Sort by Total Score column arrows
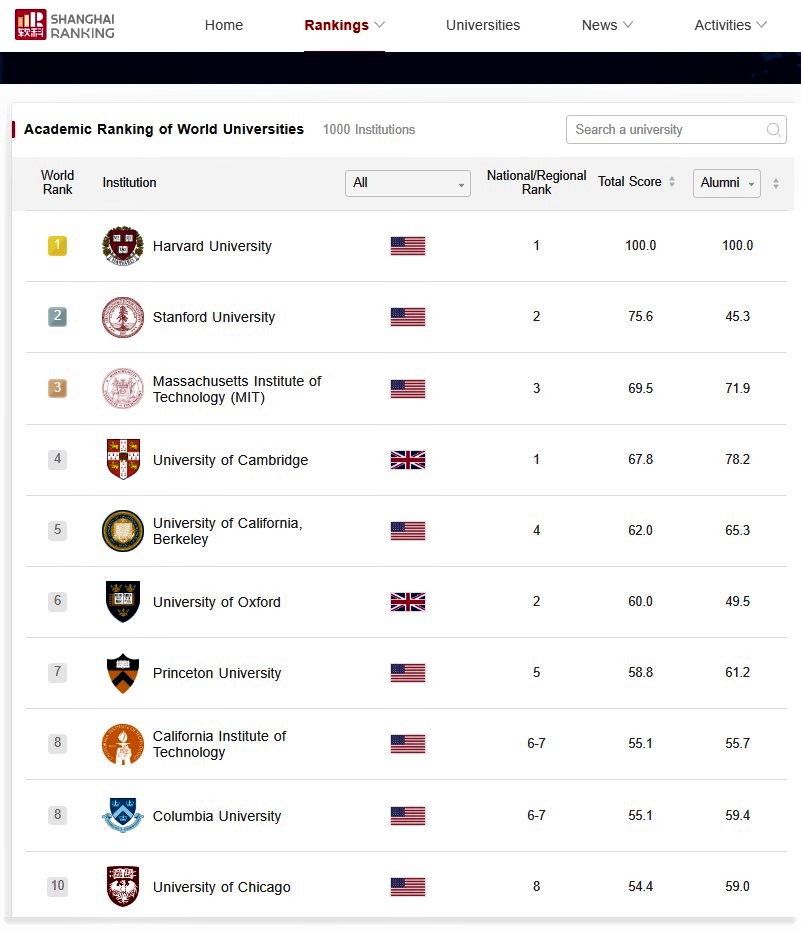 672,182
